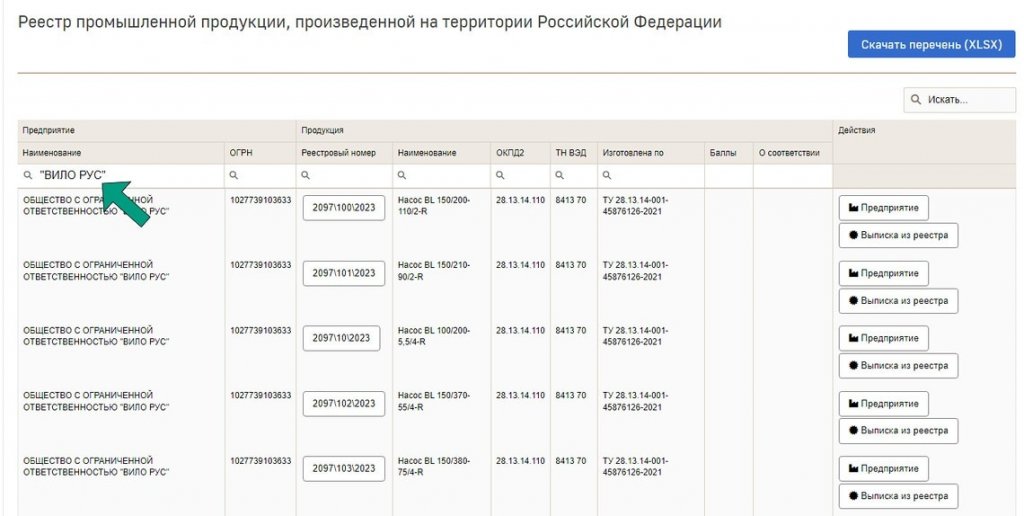Open Выписка из реестра for 2097\102\2023
This screenshot has width=1024, height=516.
[898, 431]
